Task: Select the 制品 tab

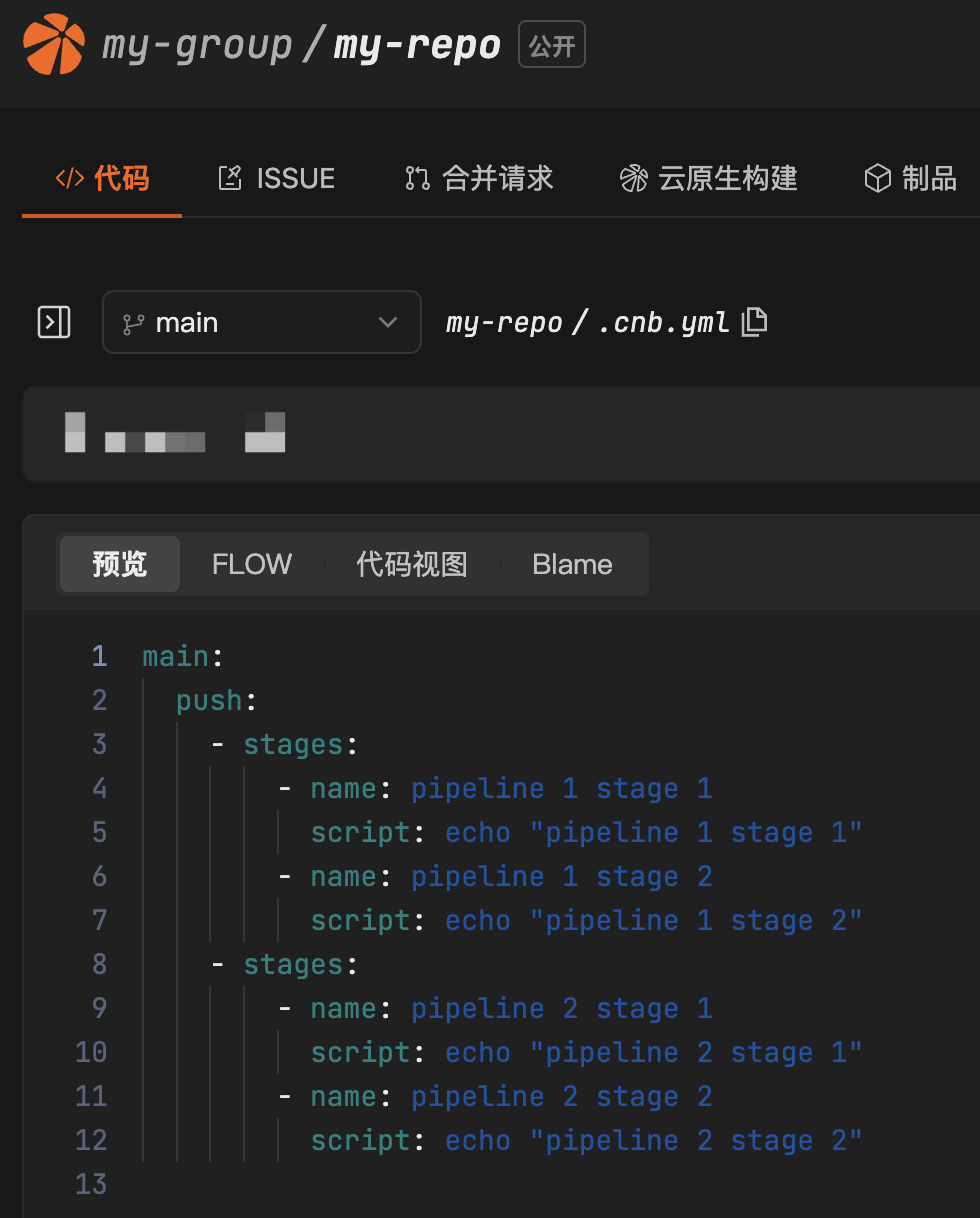Action: (x=910, y=179)
